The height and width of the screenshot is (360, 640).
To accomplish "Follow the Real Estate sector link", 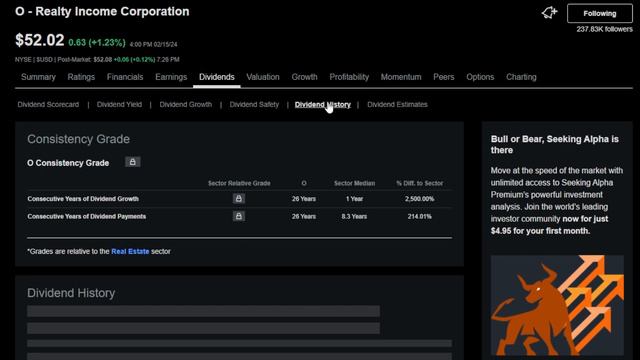I will point(130,251).
